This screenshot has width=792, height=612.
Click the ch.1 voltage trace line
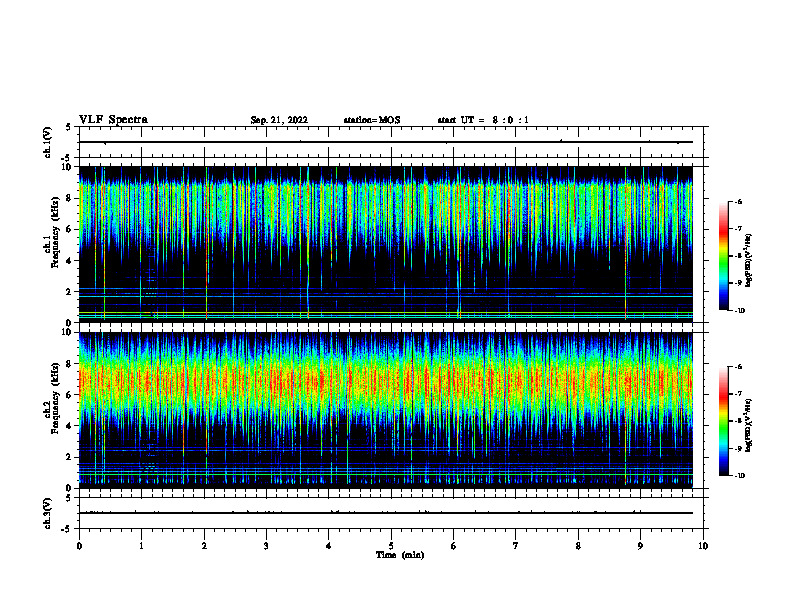(x=386, y=142)
